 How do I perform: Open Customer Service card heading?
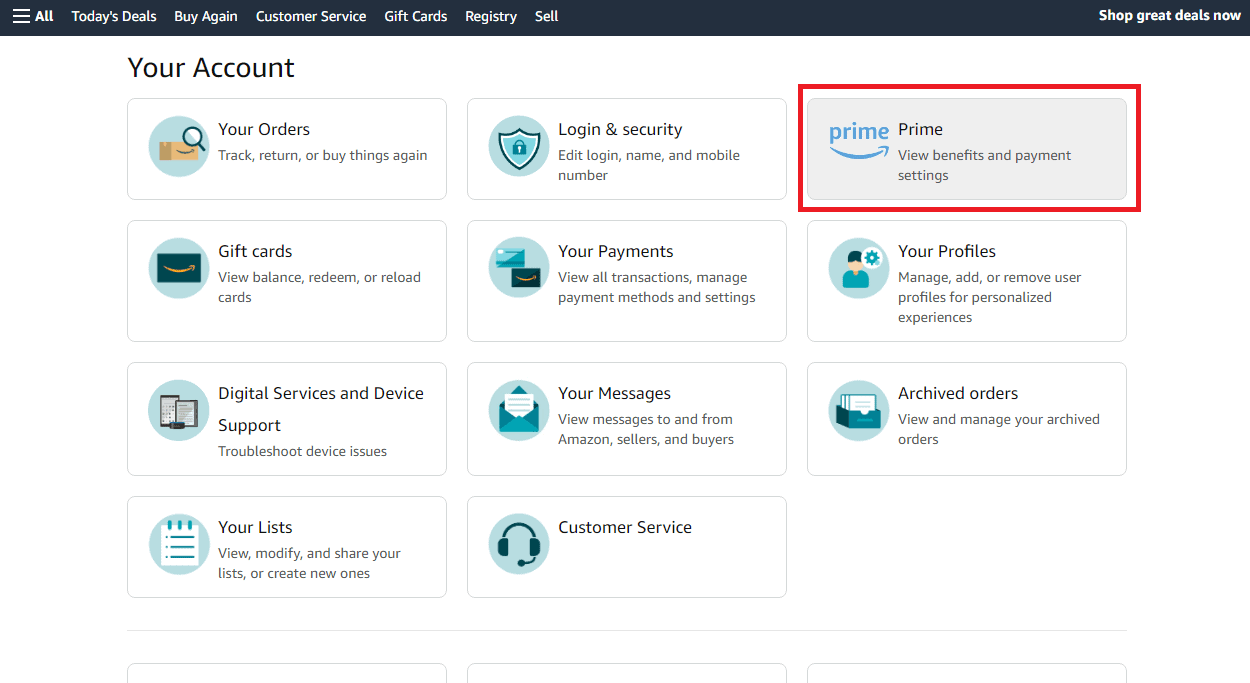coord(625,527)
